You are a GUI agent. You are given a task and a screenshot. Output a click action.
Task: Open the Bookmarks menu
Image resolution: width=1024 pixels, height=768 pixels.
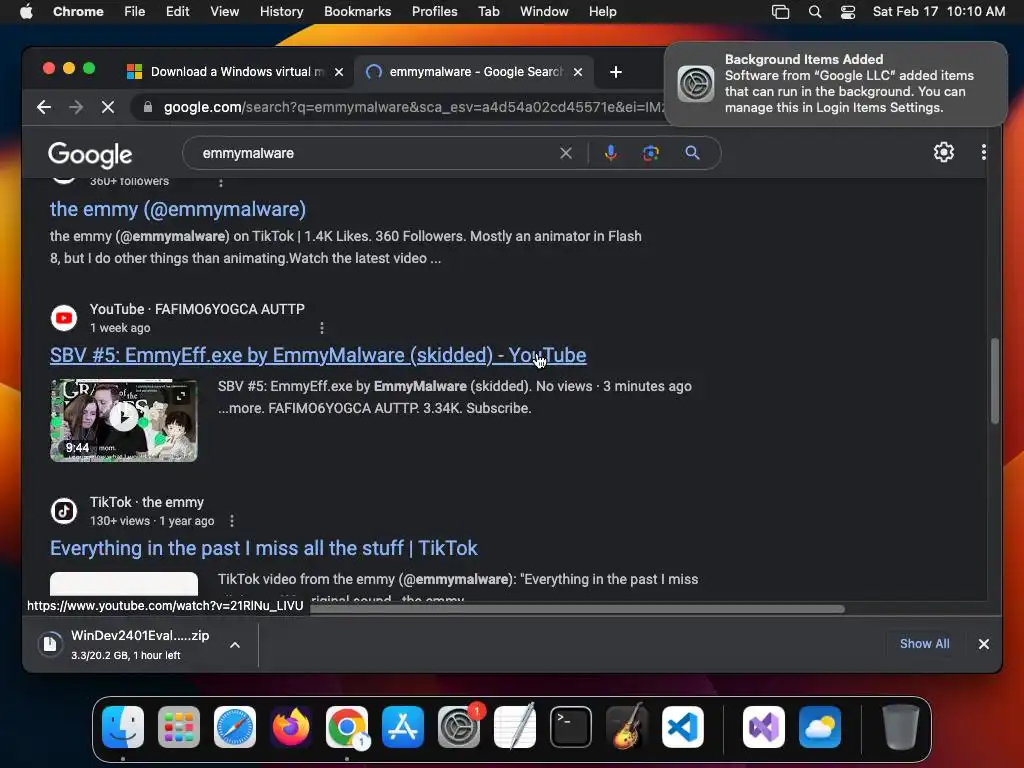(357, 12)
